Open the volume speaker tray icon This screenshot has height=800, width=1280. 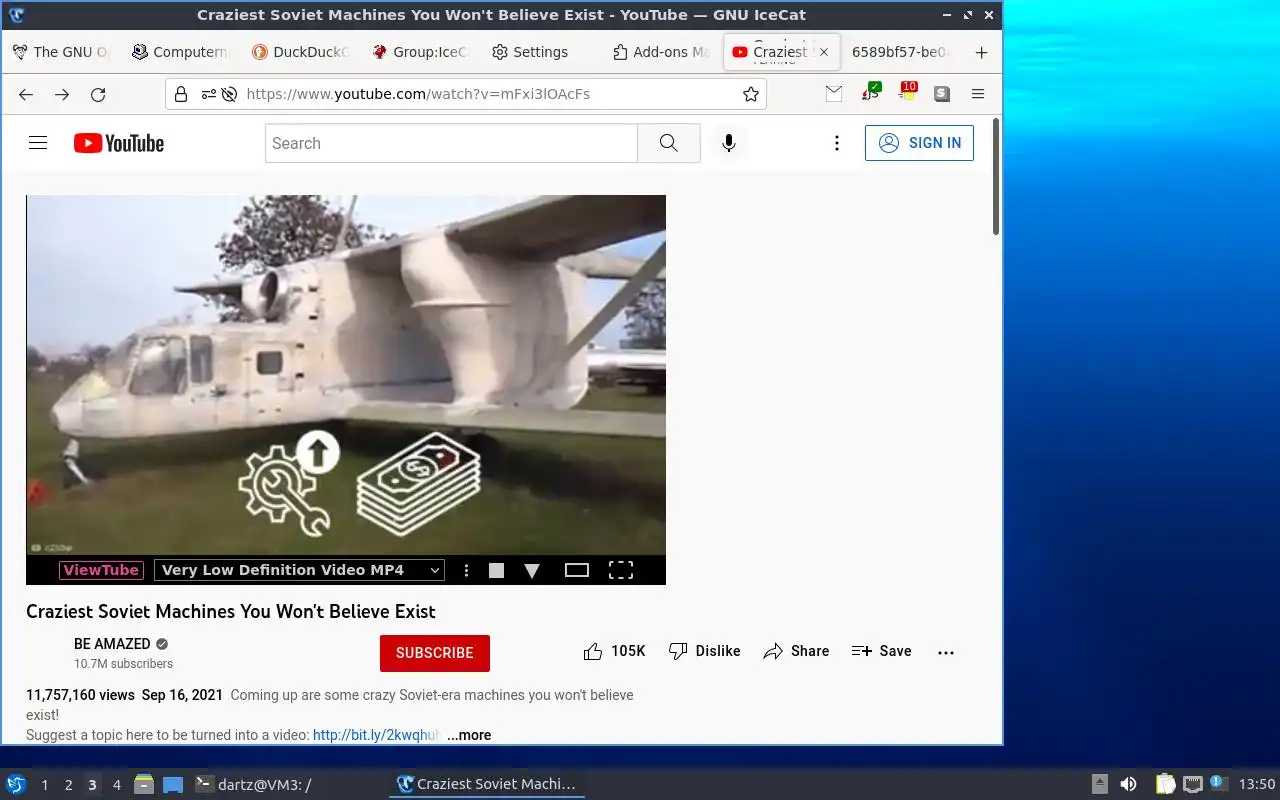coord(1128,784)
